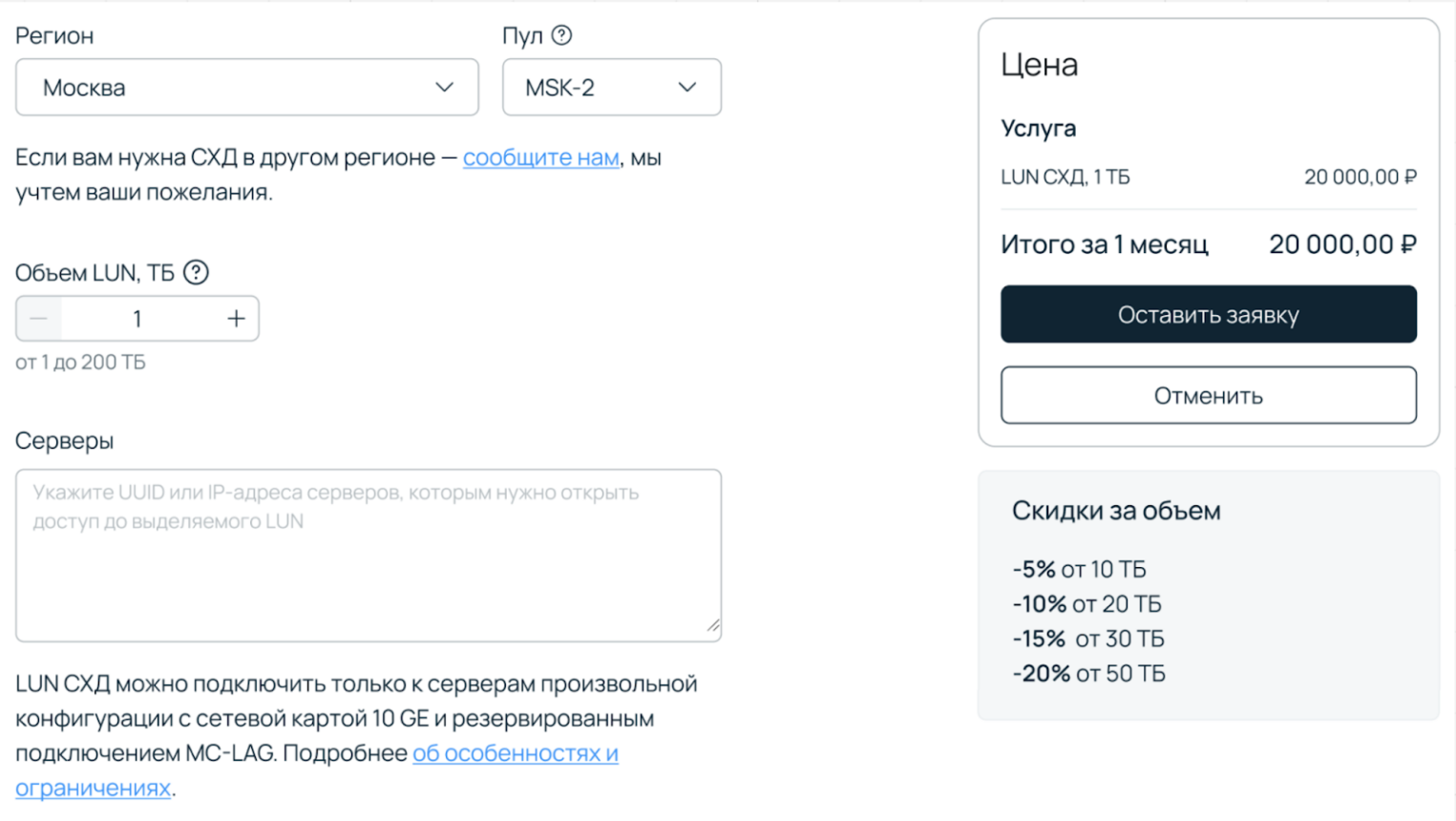Decrease LUN volume with the minus button
1456x821 pixels.
point(38,318)
